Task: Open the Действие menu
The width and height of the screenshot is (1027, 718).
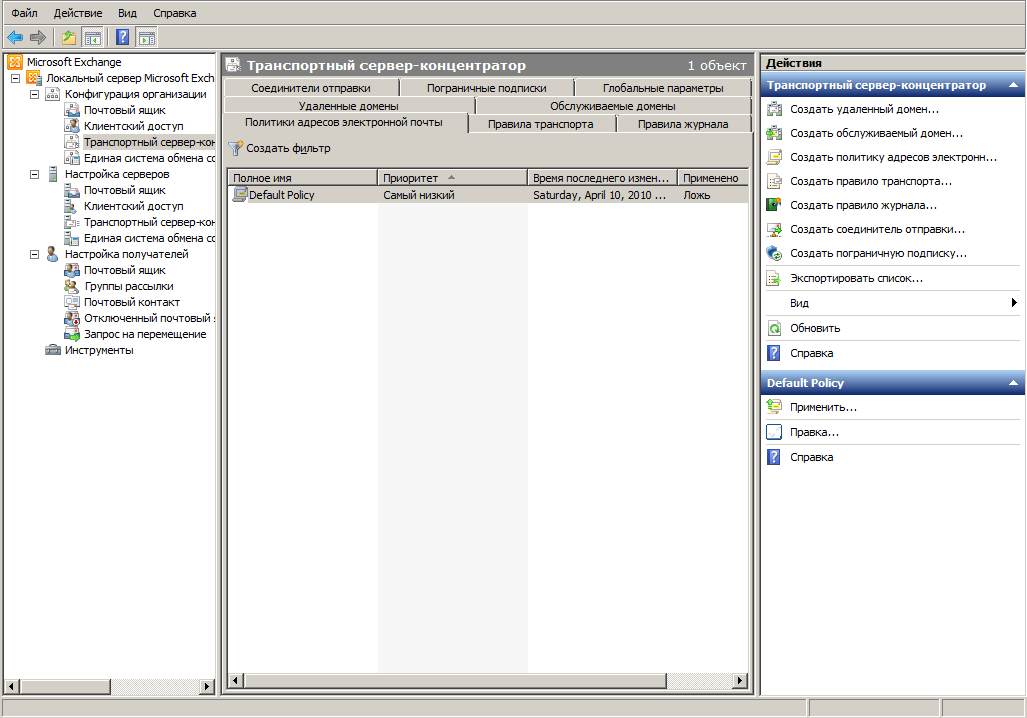Action: tap(78, 13)
